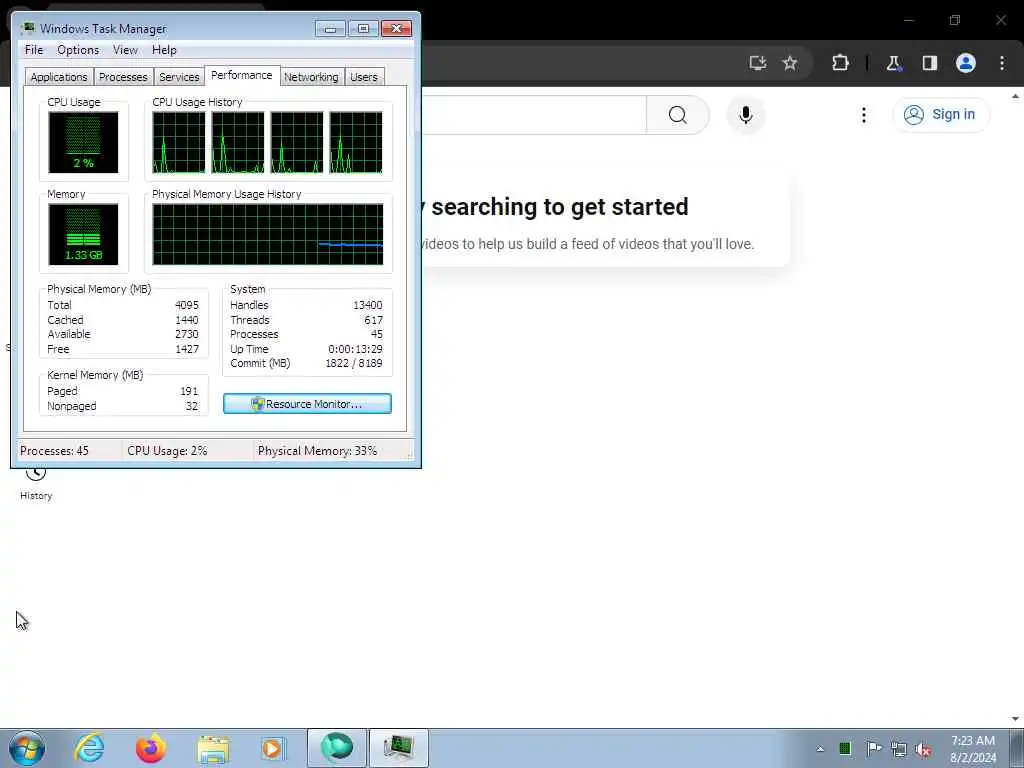
Task: Click the Chrome labs flask icon
Action: coord(893,63)
